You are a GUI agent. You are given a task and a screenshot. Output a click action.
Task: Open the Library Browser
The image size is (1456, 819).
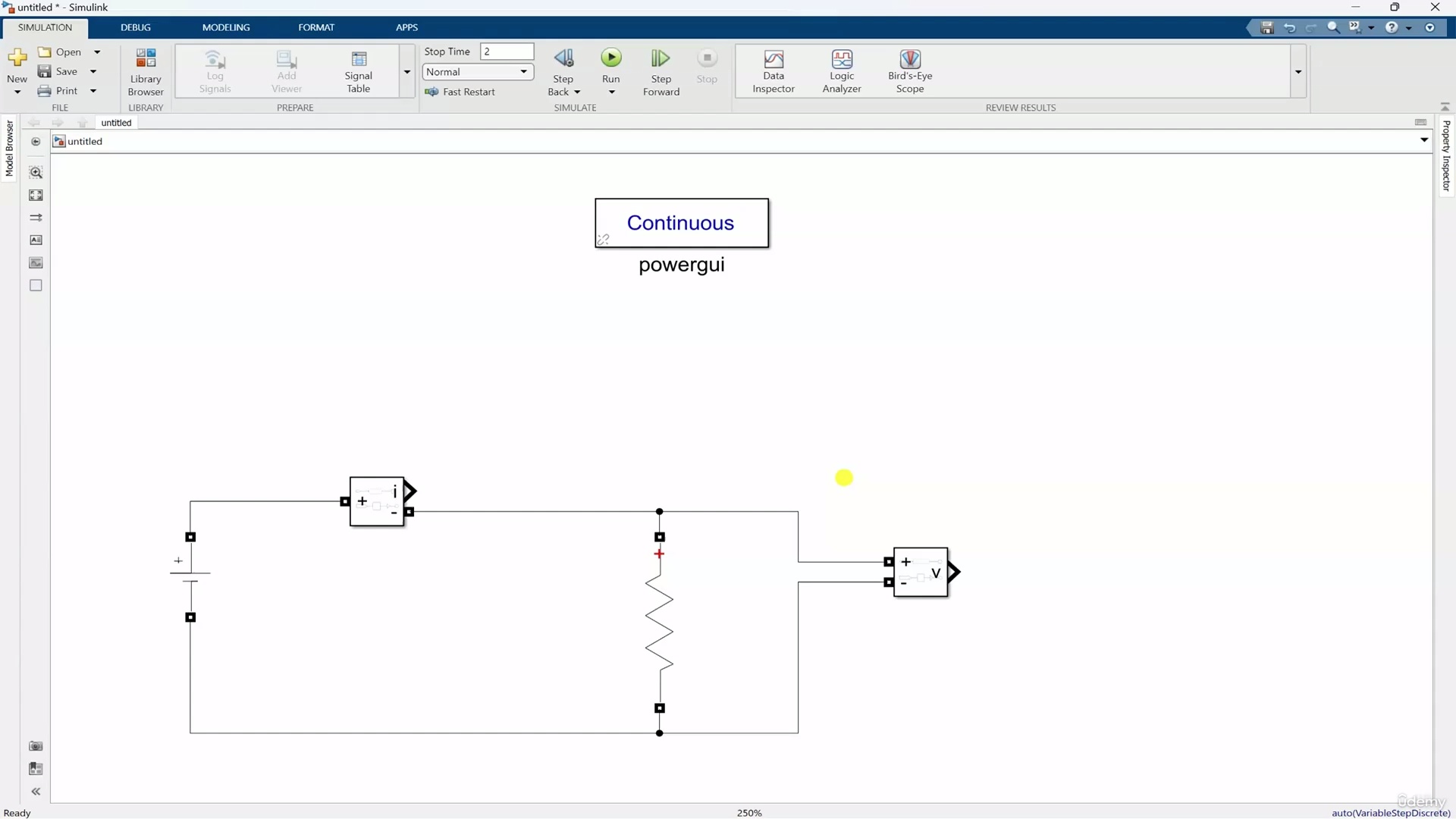pyautogui.click(x=146, y=71)
